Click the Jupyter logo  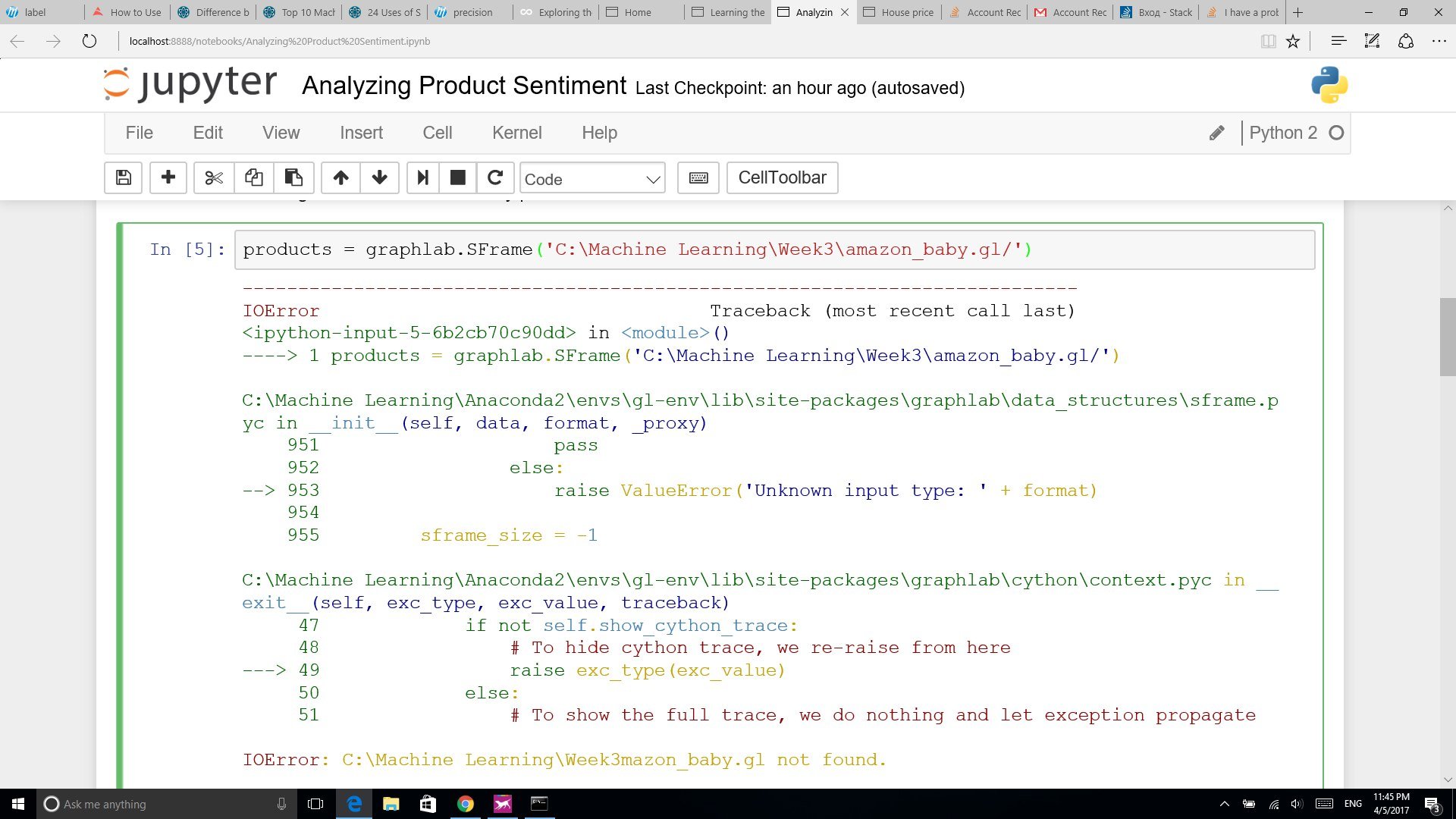pyautogui.click(x=190, y=84)
